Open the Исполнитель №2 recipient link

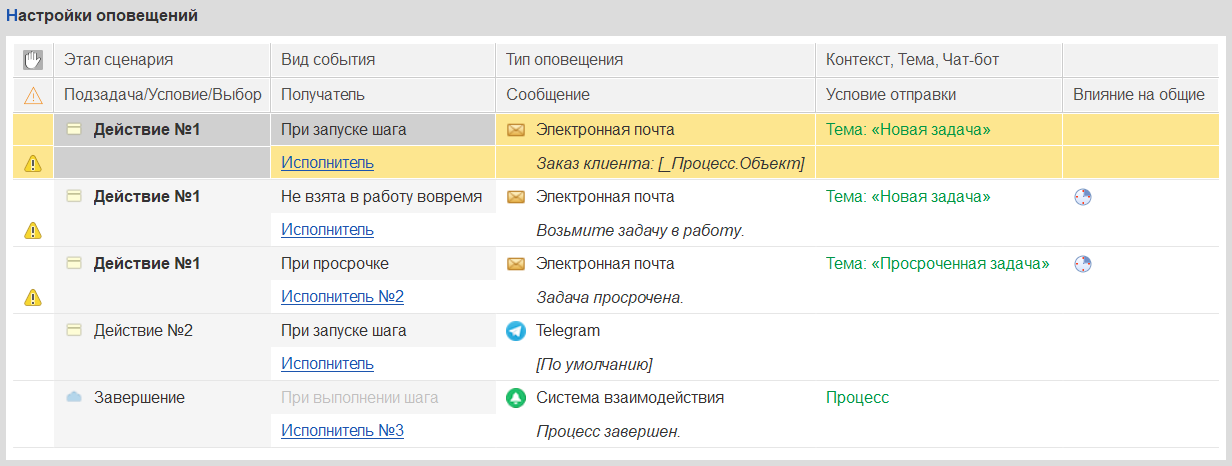pos(342,297)
